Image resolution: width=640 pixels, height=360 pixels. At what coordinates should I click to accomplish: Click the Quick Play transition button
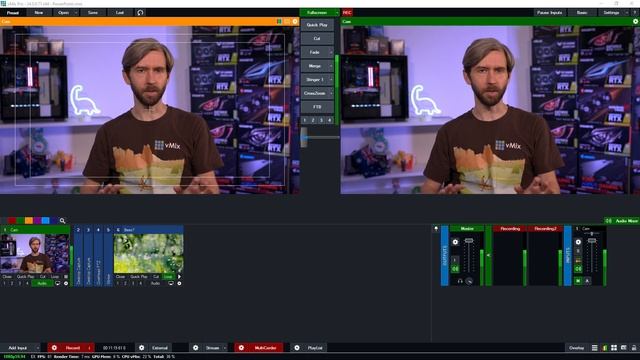click(x=317, y=25)
